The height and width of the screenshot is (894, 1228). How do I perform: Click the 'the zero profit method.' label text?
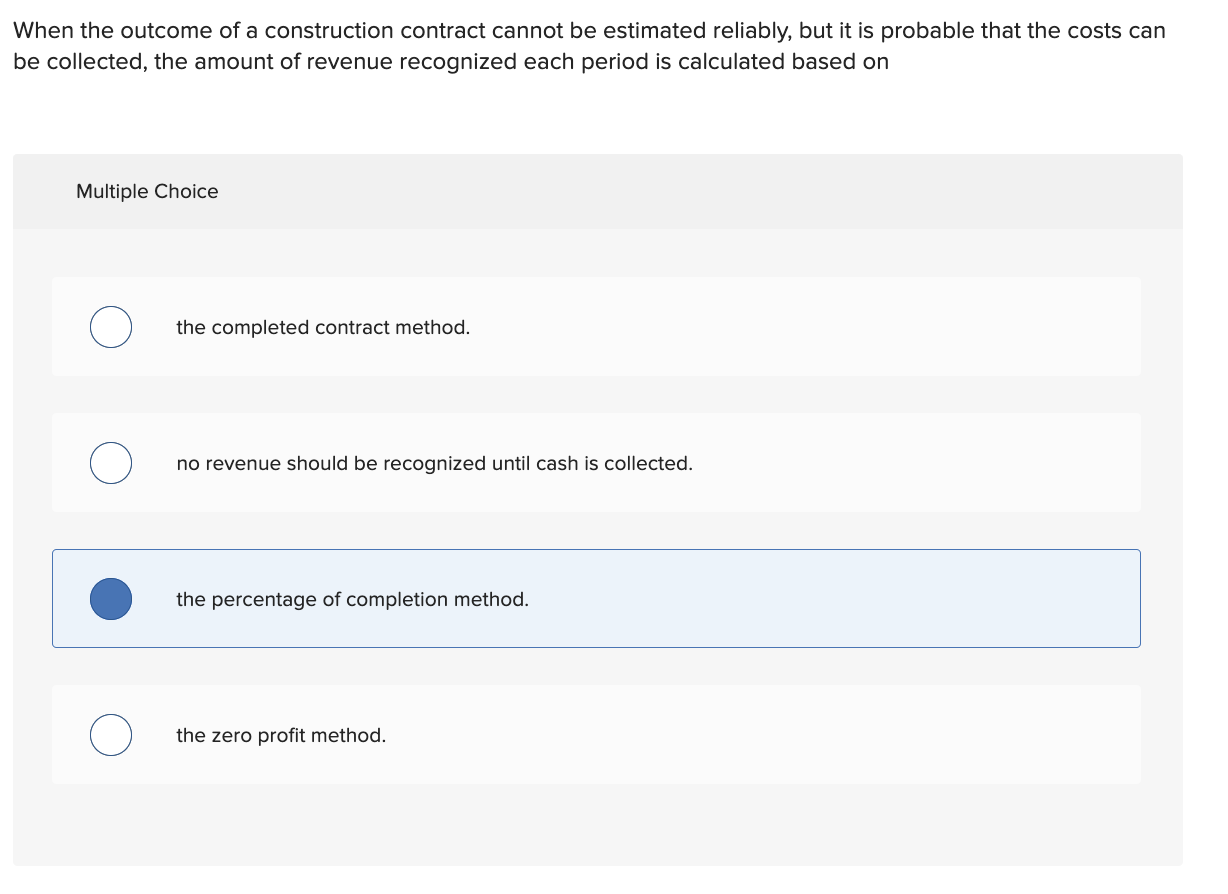[x=281, y=735]
